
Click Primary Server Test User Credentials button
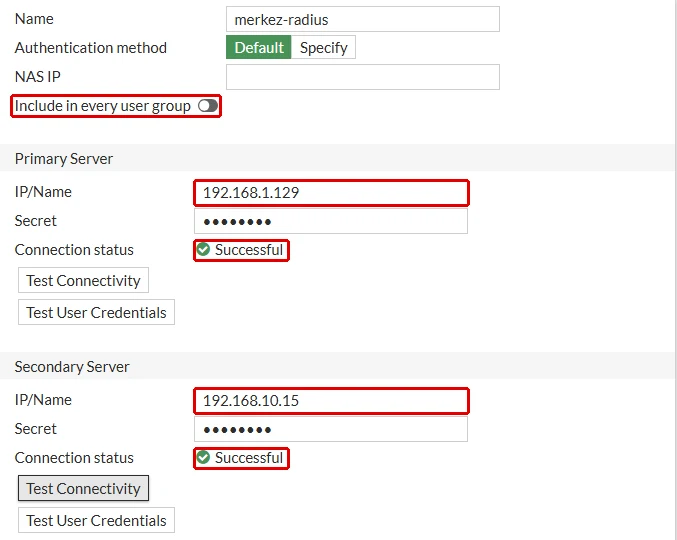pos(96,312)
